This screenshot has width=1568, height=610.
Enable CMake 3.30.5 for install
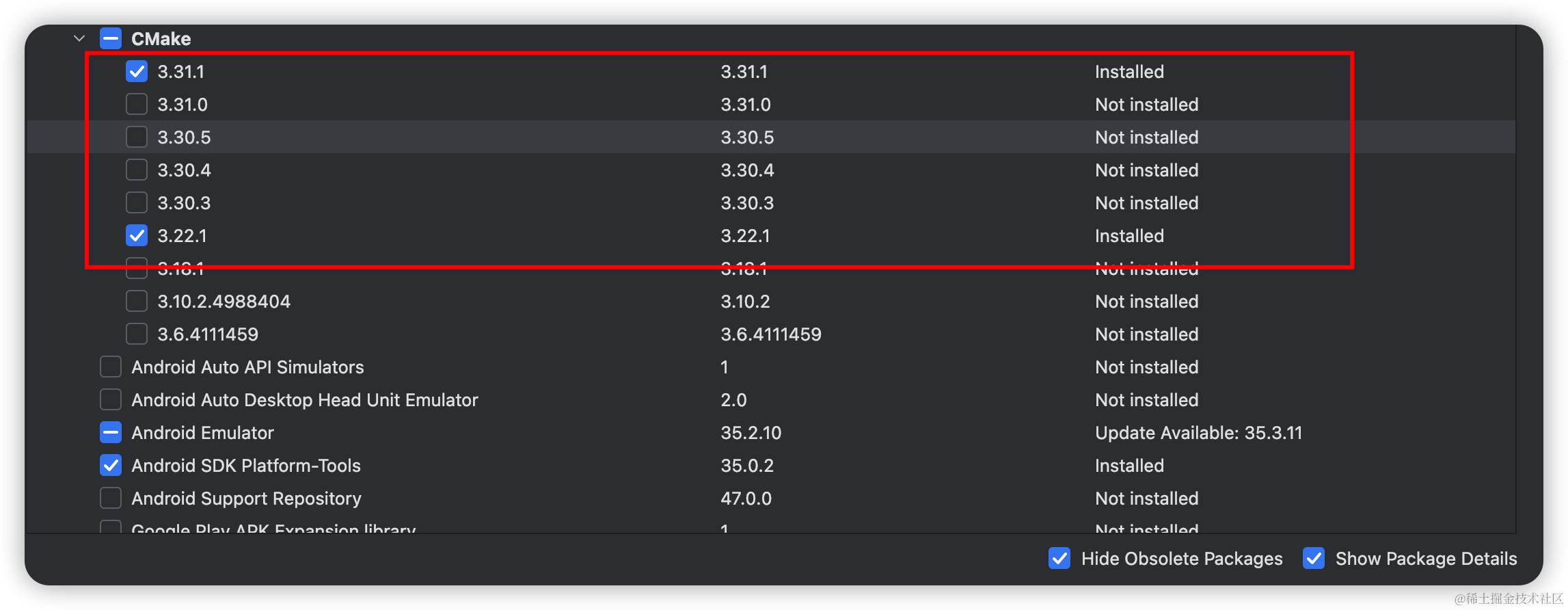coord(137,137)
